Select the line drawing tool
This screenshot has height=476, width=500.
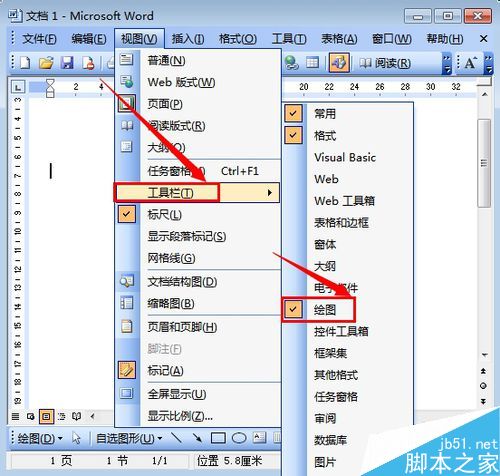176,438
